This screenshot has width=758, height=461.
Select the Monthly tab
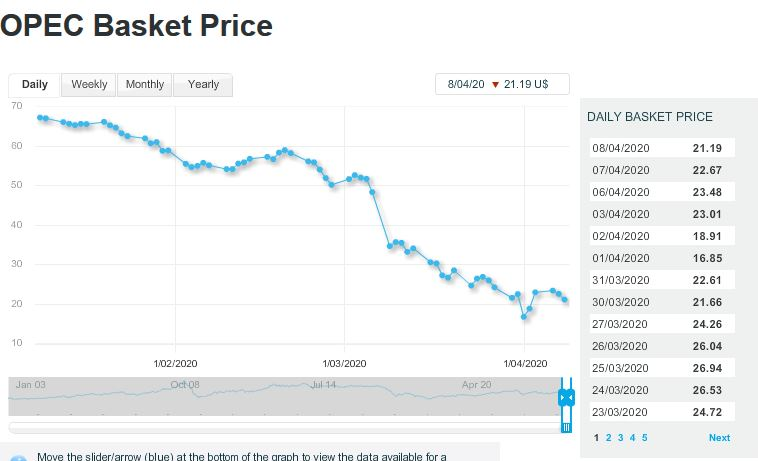[x=145, y=85]
